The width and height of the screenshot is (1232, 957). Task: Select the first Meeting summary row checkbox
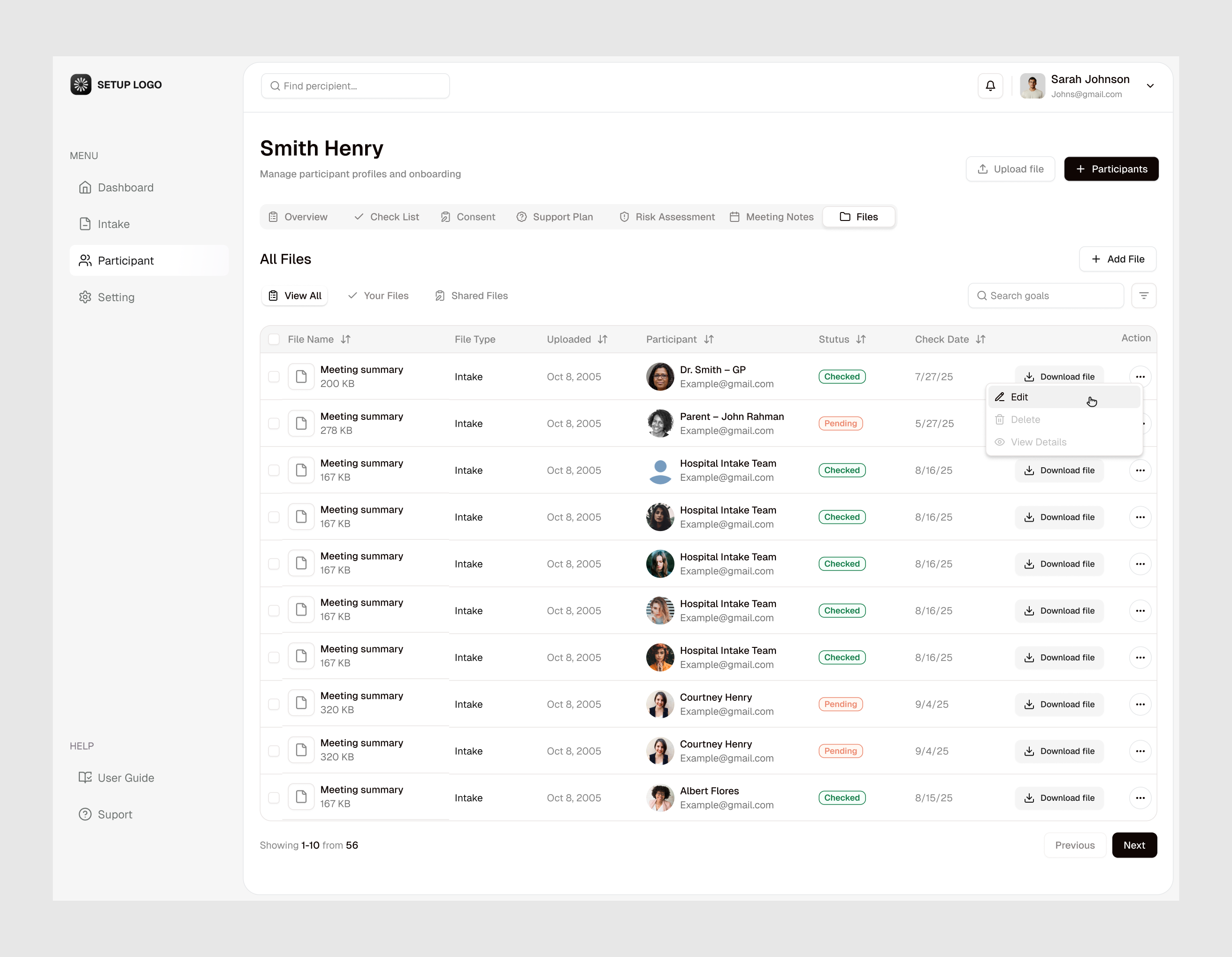tap(274, 376)
